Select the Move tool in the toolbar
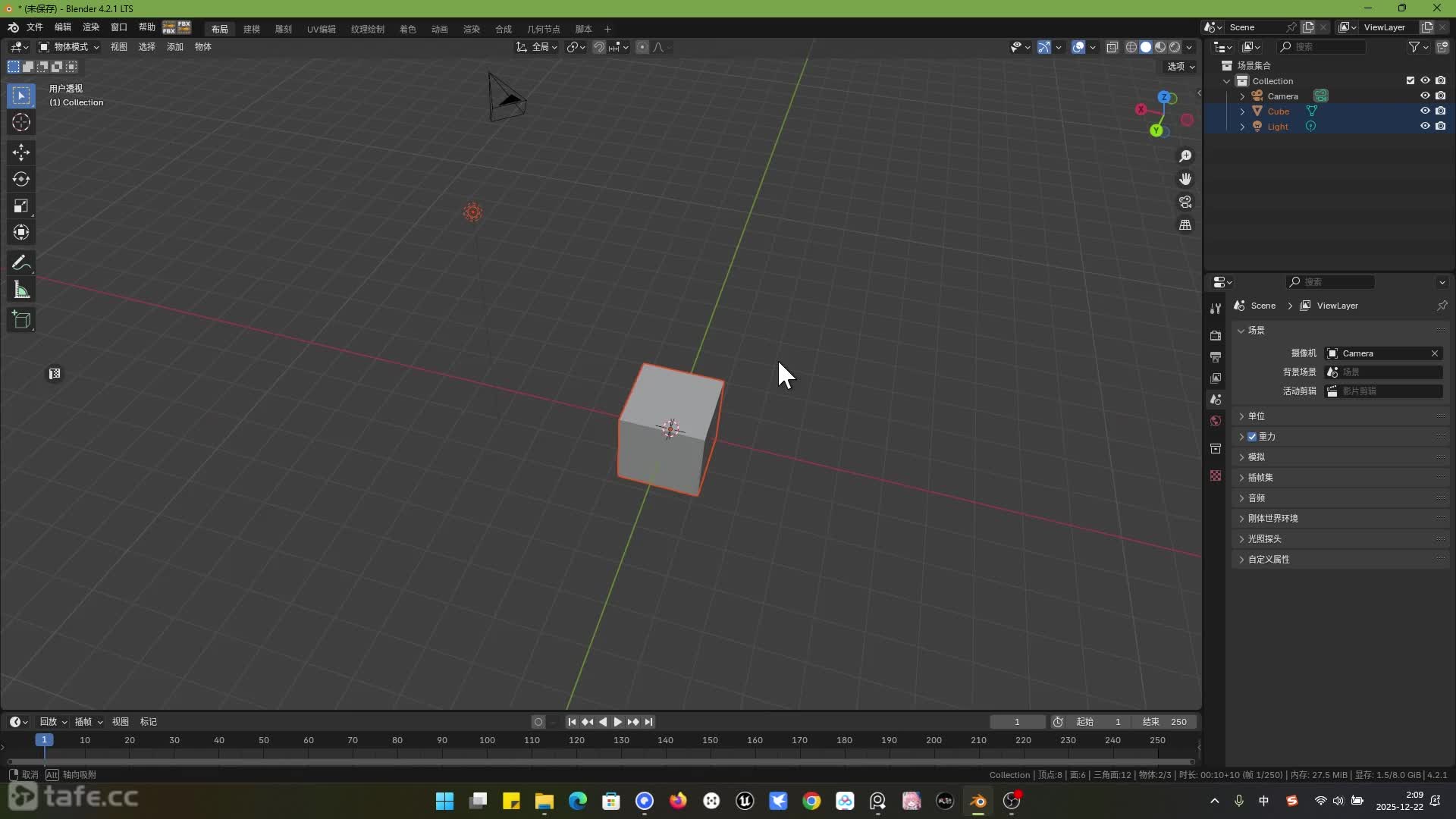Image resolution: width=1456 pixels, height=819 pixels. pyautogui.click(x=21, y=152)
